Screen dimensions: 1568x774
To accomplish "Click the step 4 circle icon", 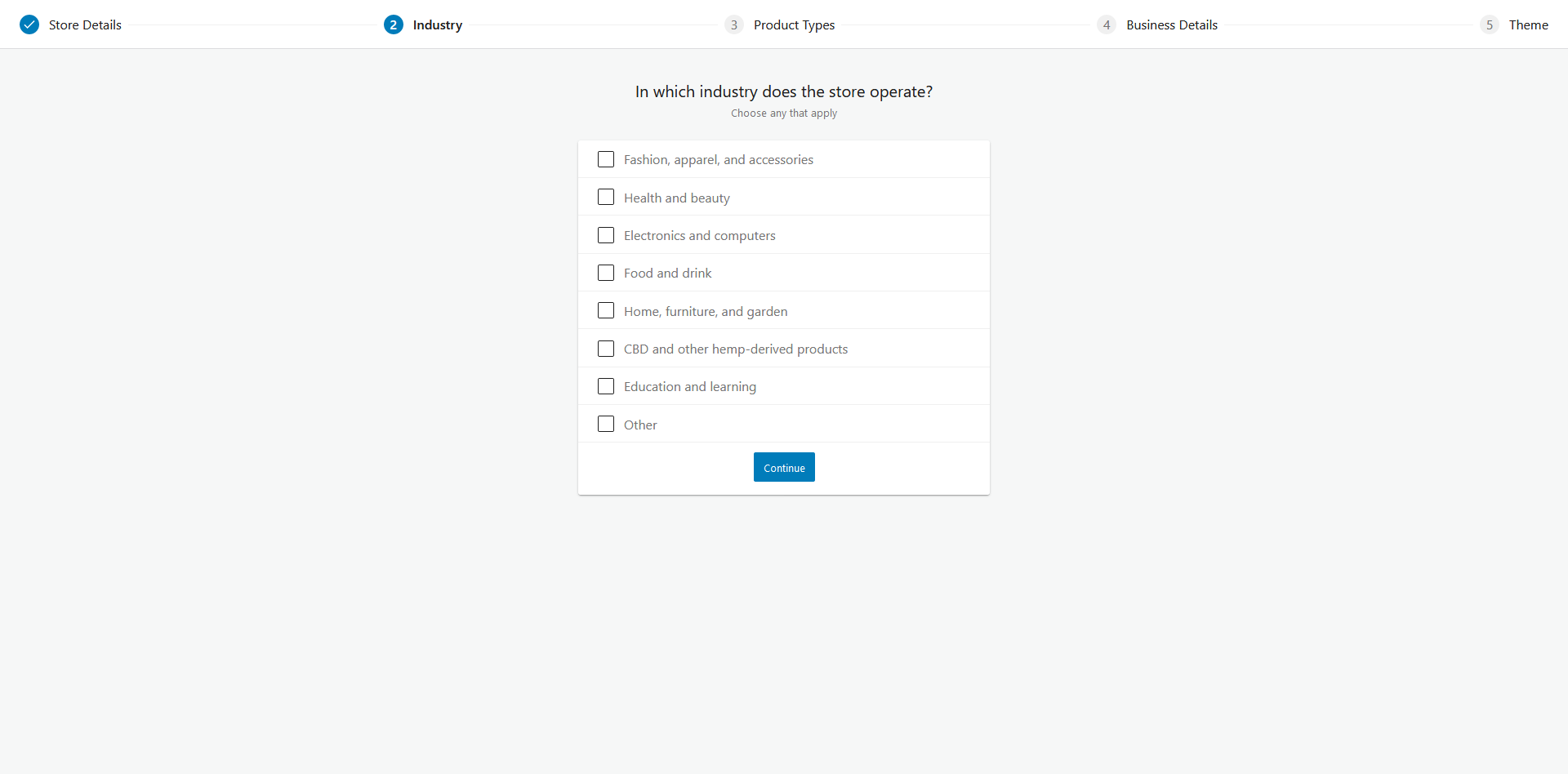I will pyautogui.click(x=1107, y=24).
